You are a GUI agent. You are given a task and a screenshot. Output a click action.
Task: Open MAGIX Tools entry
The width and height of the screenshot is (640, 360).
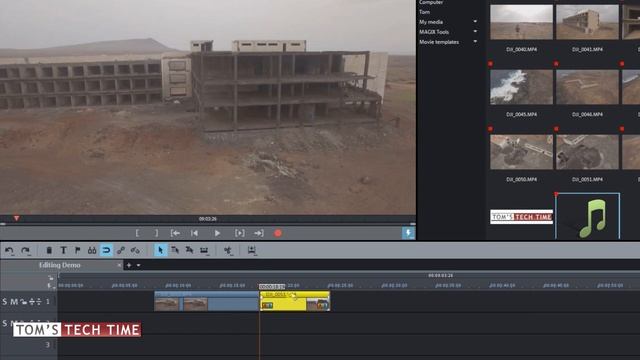pos(434,32)
